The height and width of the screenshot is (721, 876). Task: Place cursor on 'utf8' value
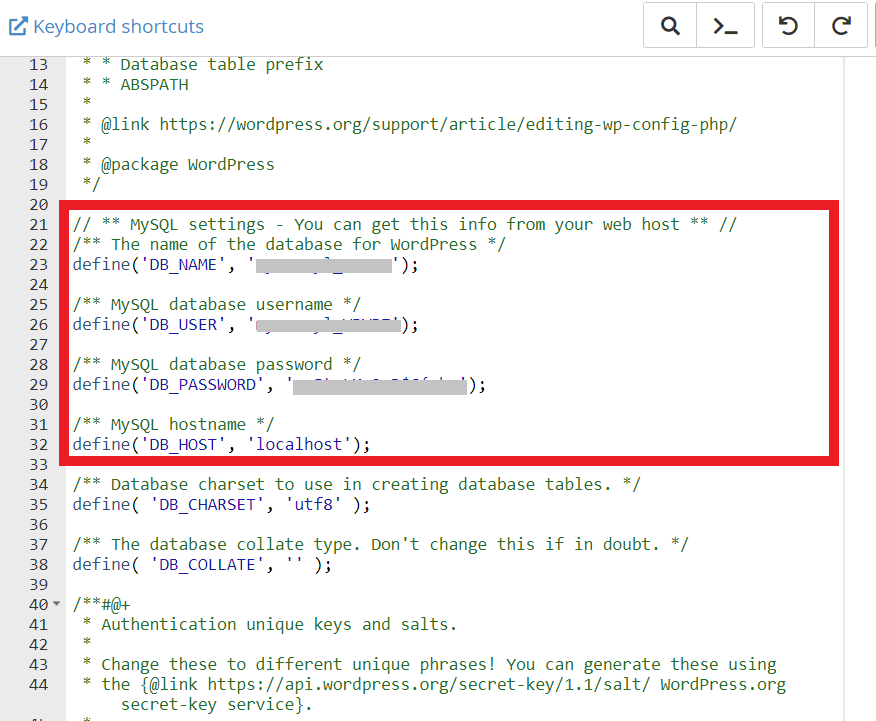click(313, 504)
